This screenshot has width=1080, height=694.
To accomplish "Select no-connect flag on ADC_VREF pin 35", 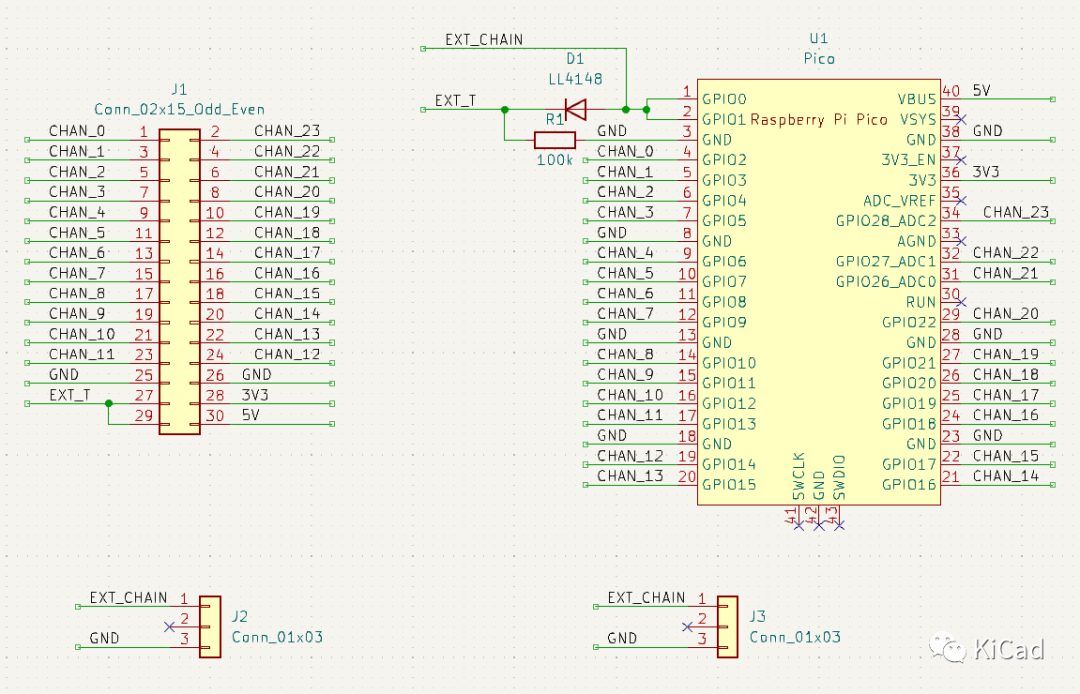I will pos(962,201).
